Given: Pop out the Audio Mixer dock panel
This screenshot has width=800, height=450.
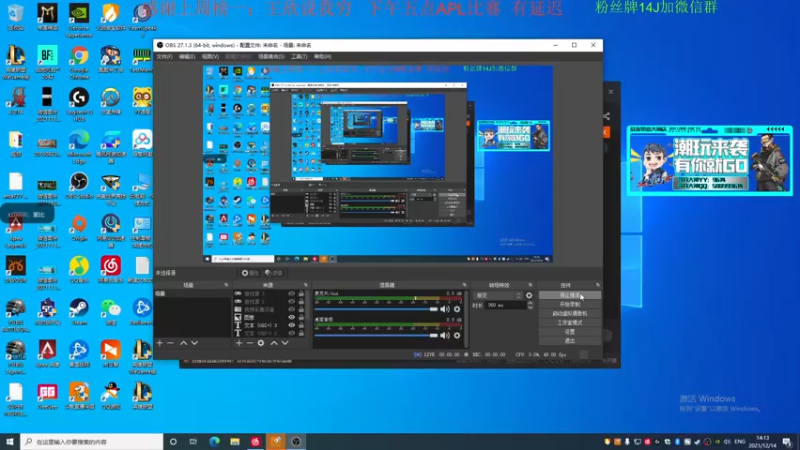Looking at the screenshot, I should point(464,285).
